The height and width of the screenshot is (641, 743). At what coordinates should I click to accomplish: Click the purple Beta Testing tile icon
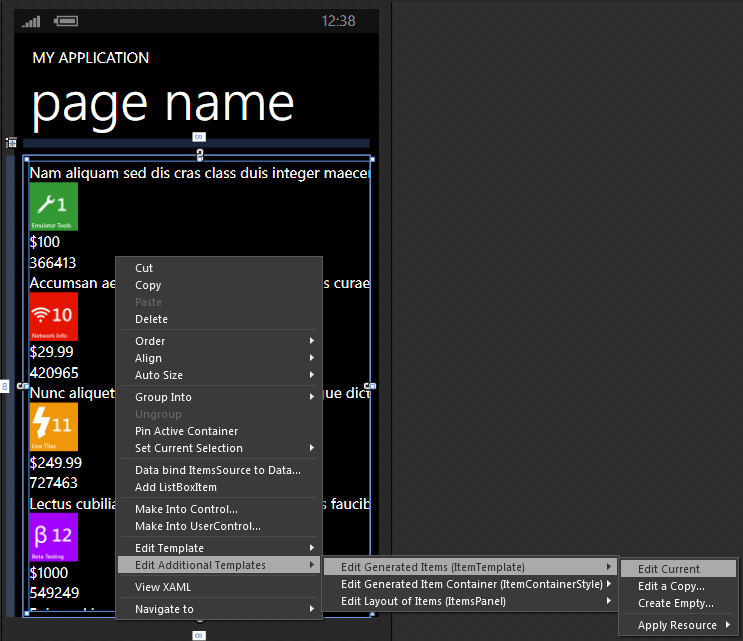(x=53, y=537)
